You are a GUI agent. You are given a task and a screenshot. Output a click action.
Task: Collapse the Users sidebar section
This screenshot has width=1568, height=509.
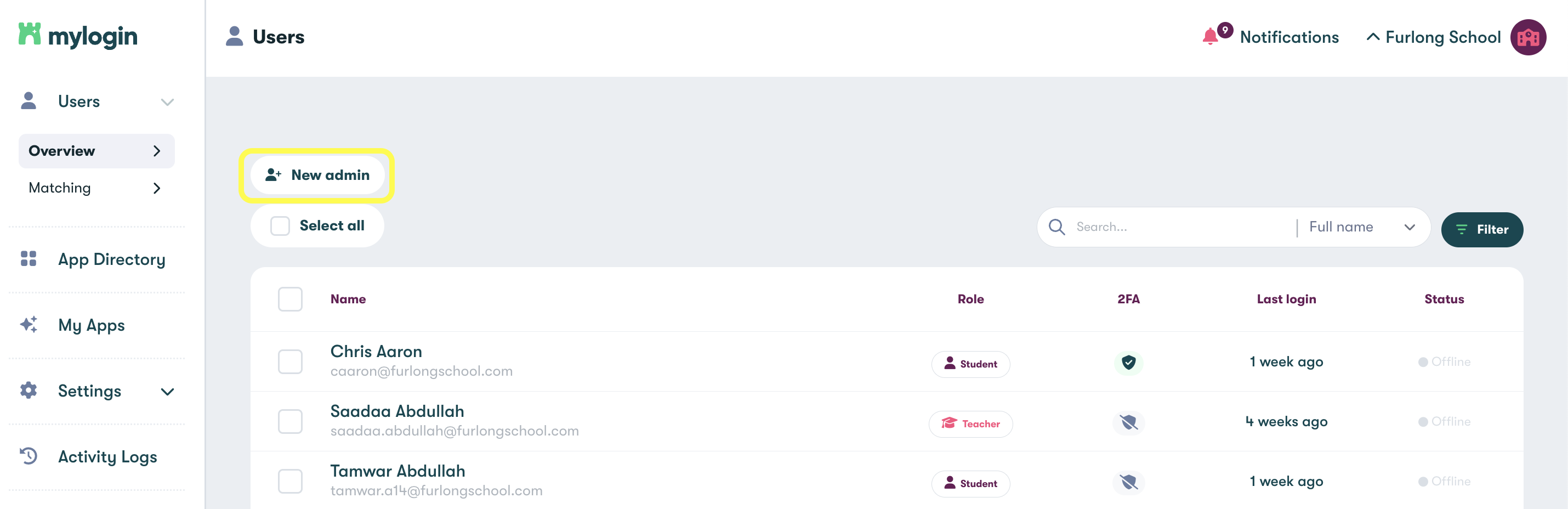168,101
